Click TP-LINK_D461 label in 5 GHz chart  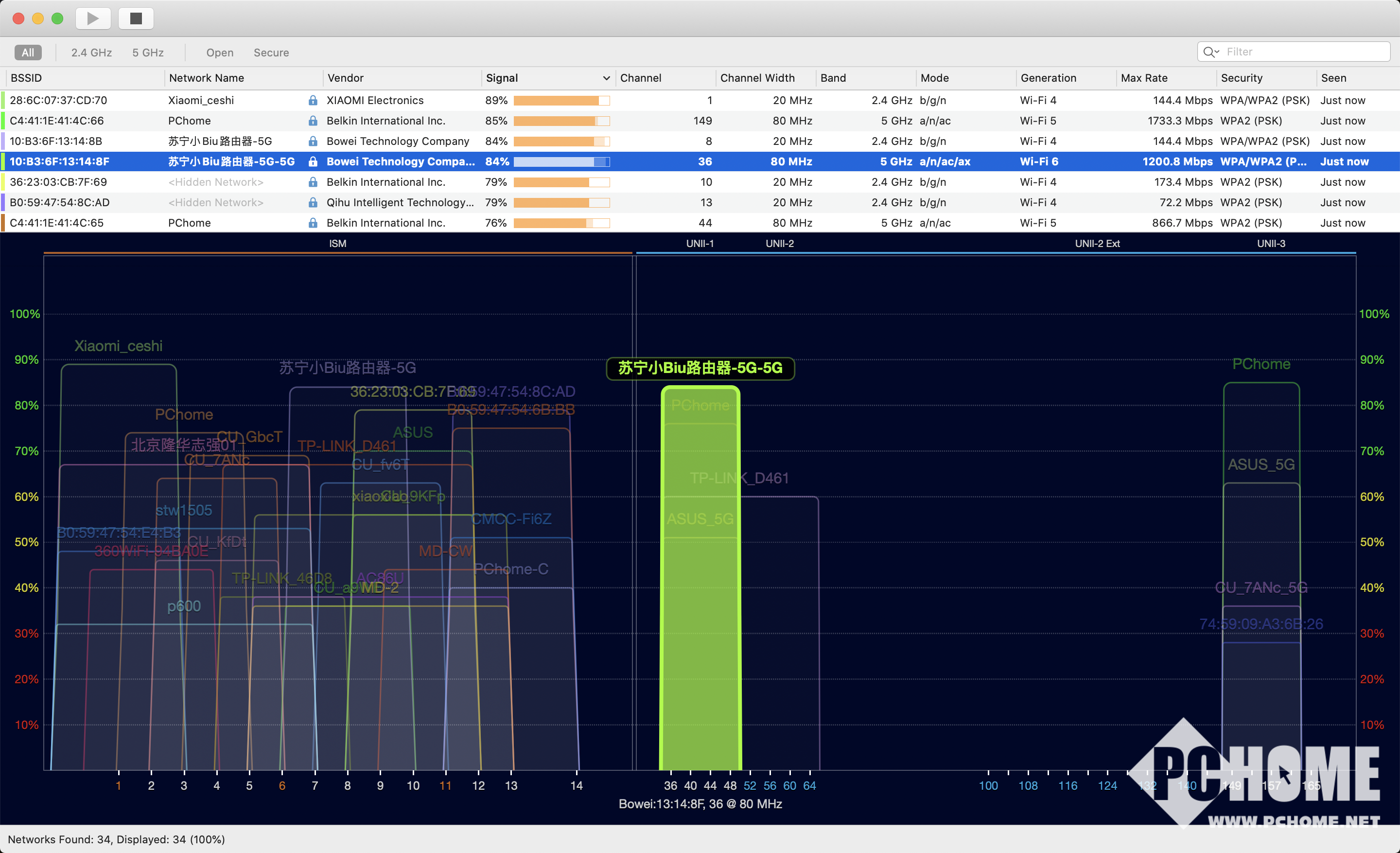pyautogui.click(x=739, y=478)
